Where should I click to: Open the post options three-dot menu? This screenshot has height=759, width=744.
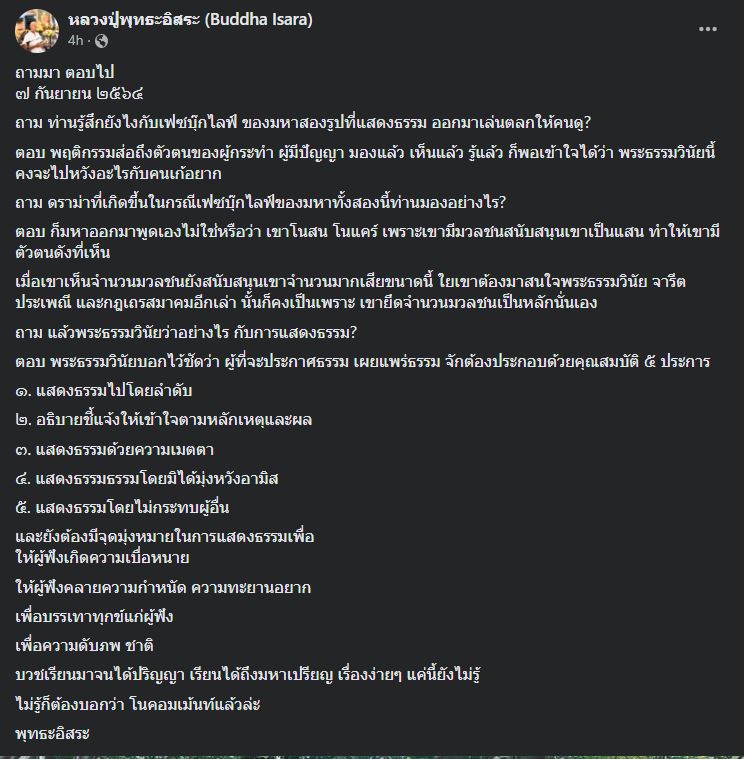[x=707, y=29]
